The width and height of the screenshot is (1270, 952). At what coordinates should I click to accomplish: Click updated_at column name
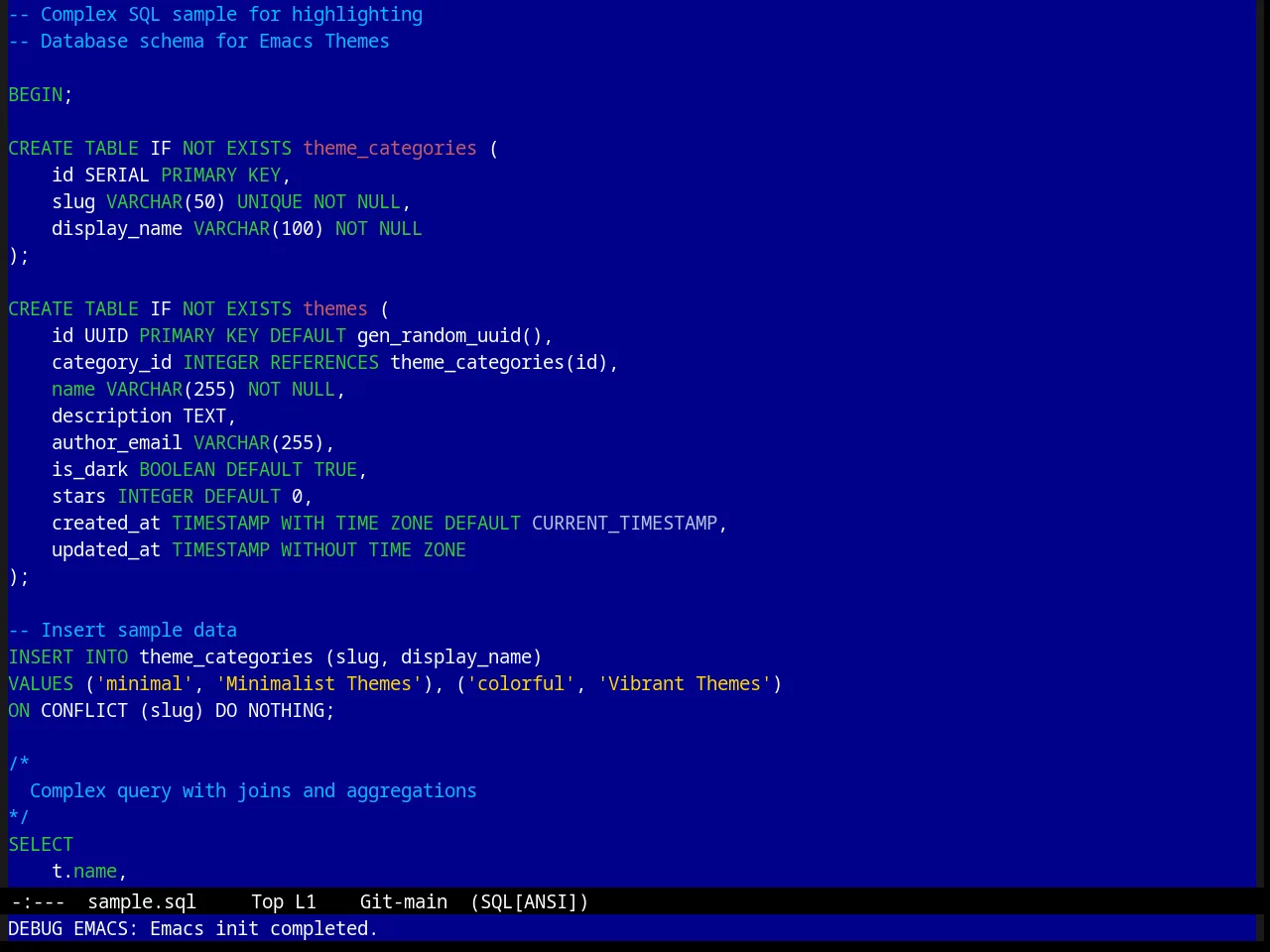pos(106,550)
